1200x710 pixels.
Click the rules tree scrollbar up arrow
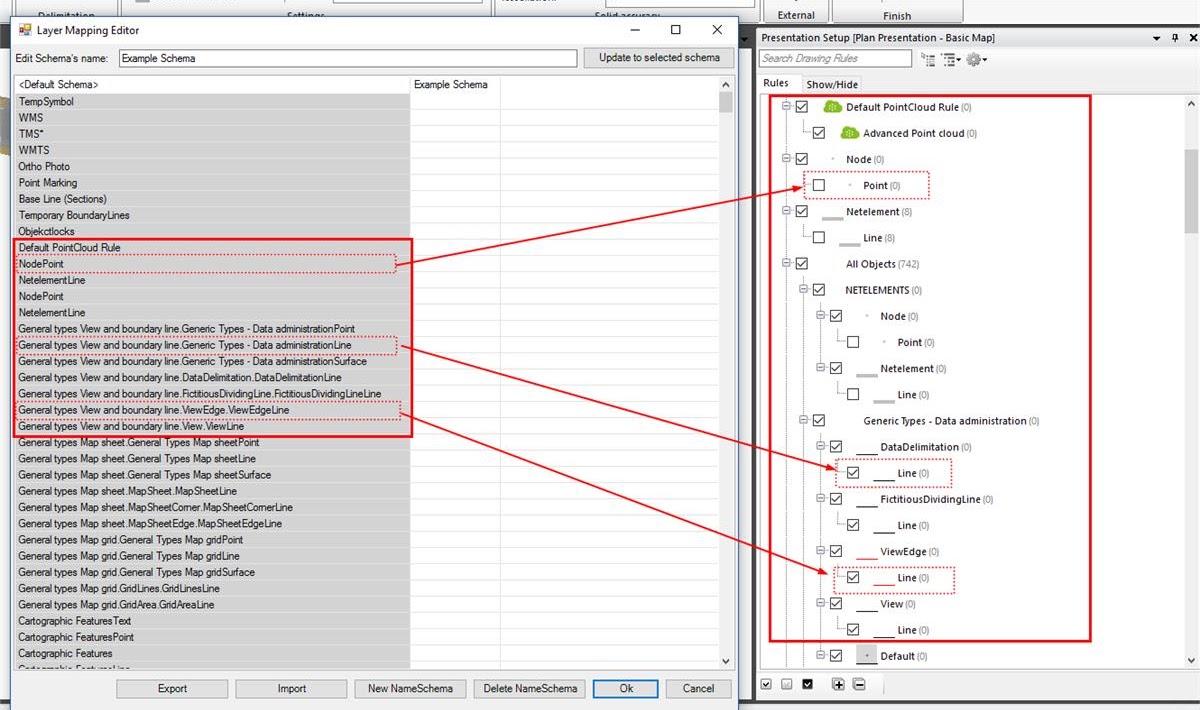1191,104
